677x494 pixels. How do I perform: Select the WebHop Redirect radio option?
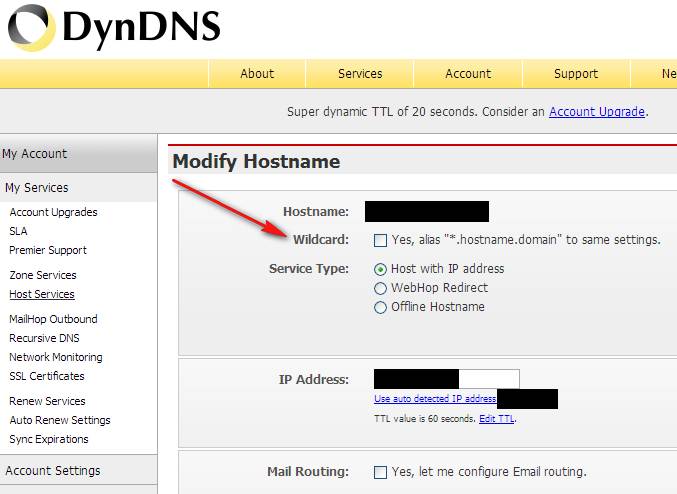click(x=380, y=288)
